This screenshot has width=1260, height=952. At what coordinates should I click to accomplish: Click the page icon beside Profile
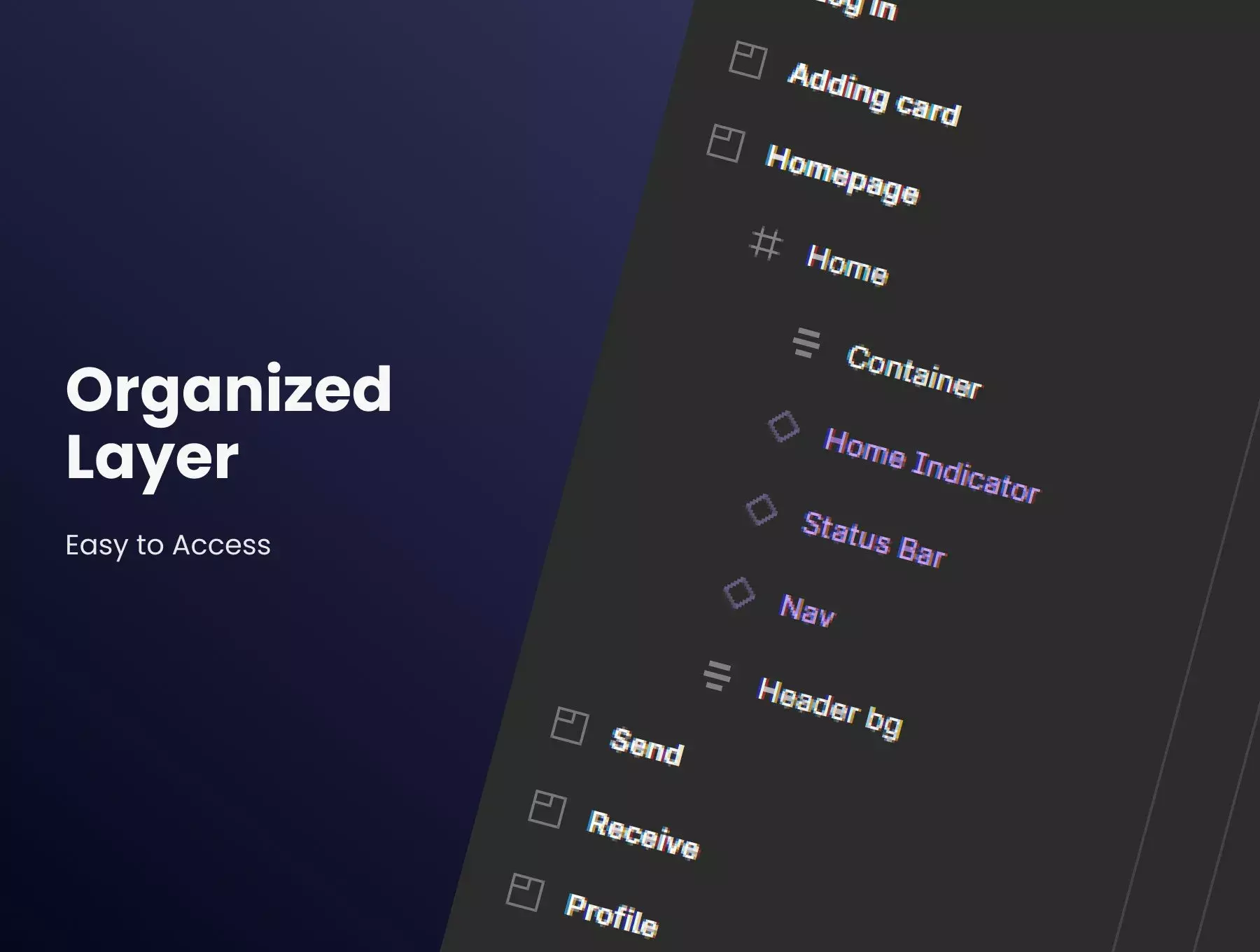click(x=525, y=892)
